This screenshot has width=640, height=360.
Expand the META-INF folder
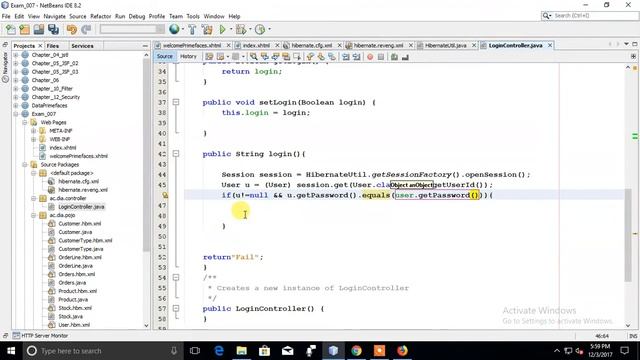33,131
